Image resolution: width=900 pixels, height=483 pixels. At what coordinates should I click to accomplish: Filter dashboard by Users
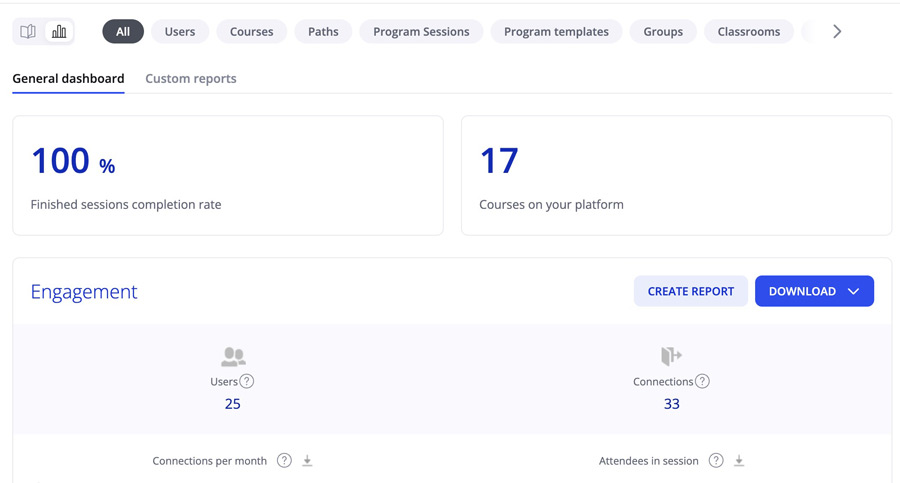point(180,32)
